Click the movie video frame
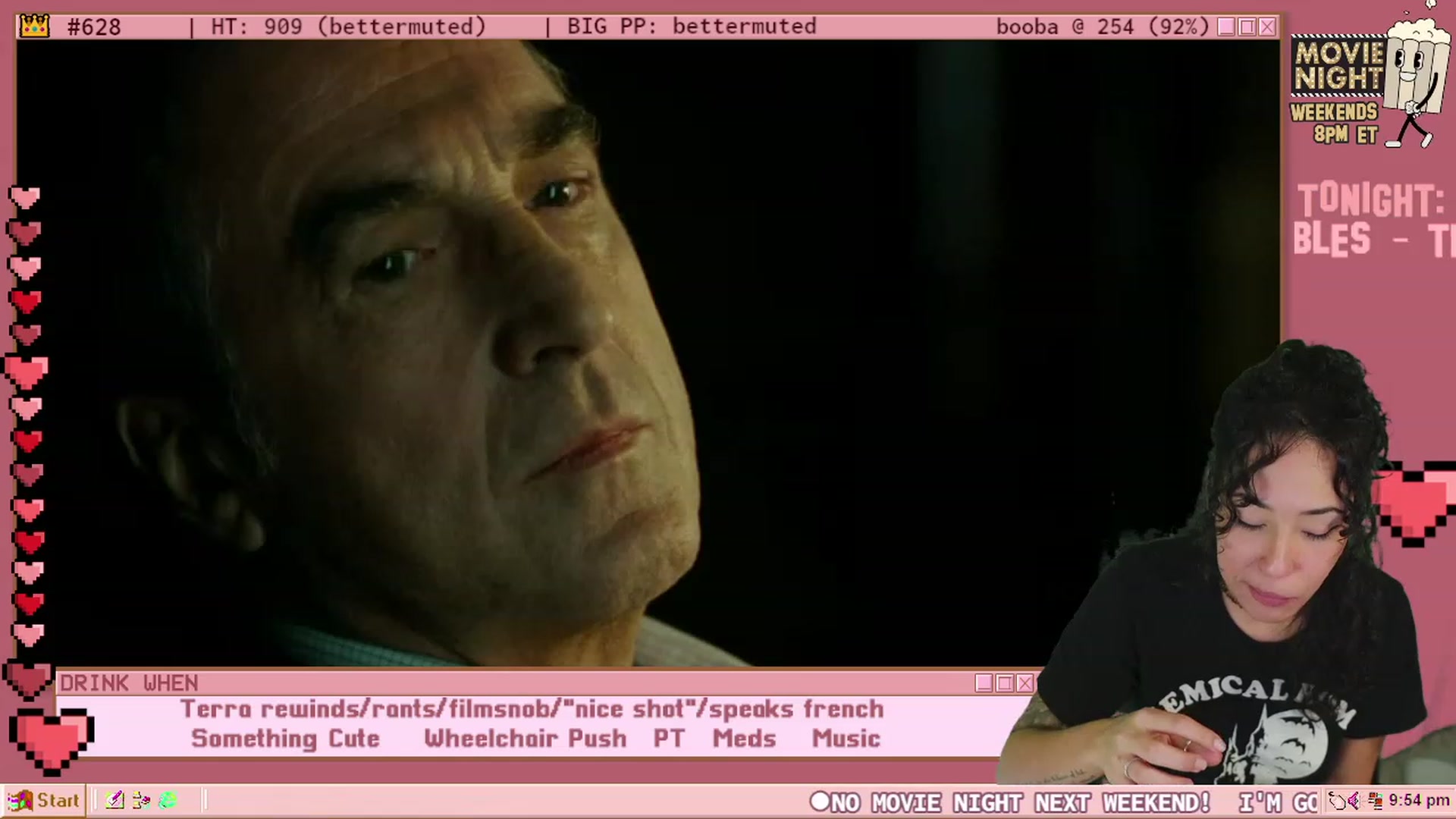 (648, 353)
